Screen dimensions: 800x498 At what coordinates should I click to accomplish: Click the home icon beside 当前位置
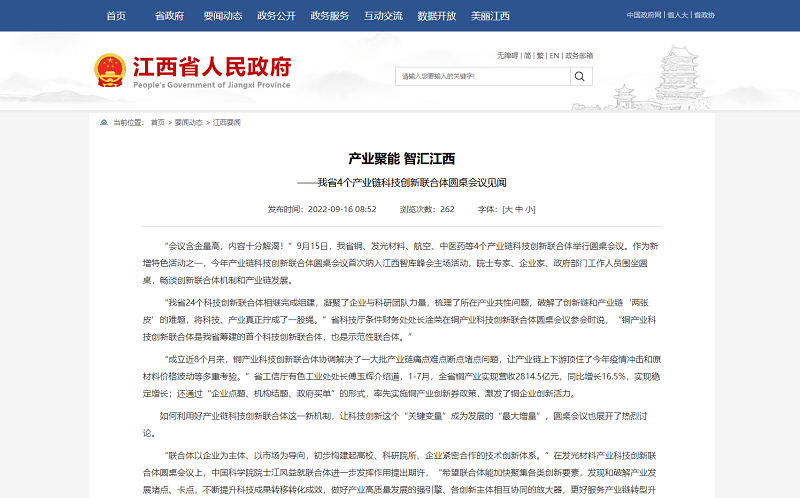(103, 122)
